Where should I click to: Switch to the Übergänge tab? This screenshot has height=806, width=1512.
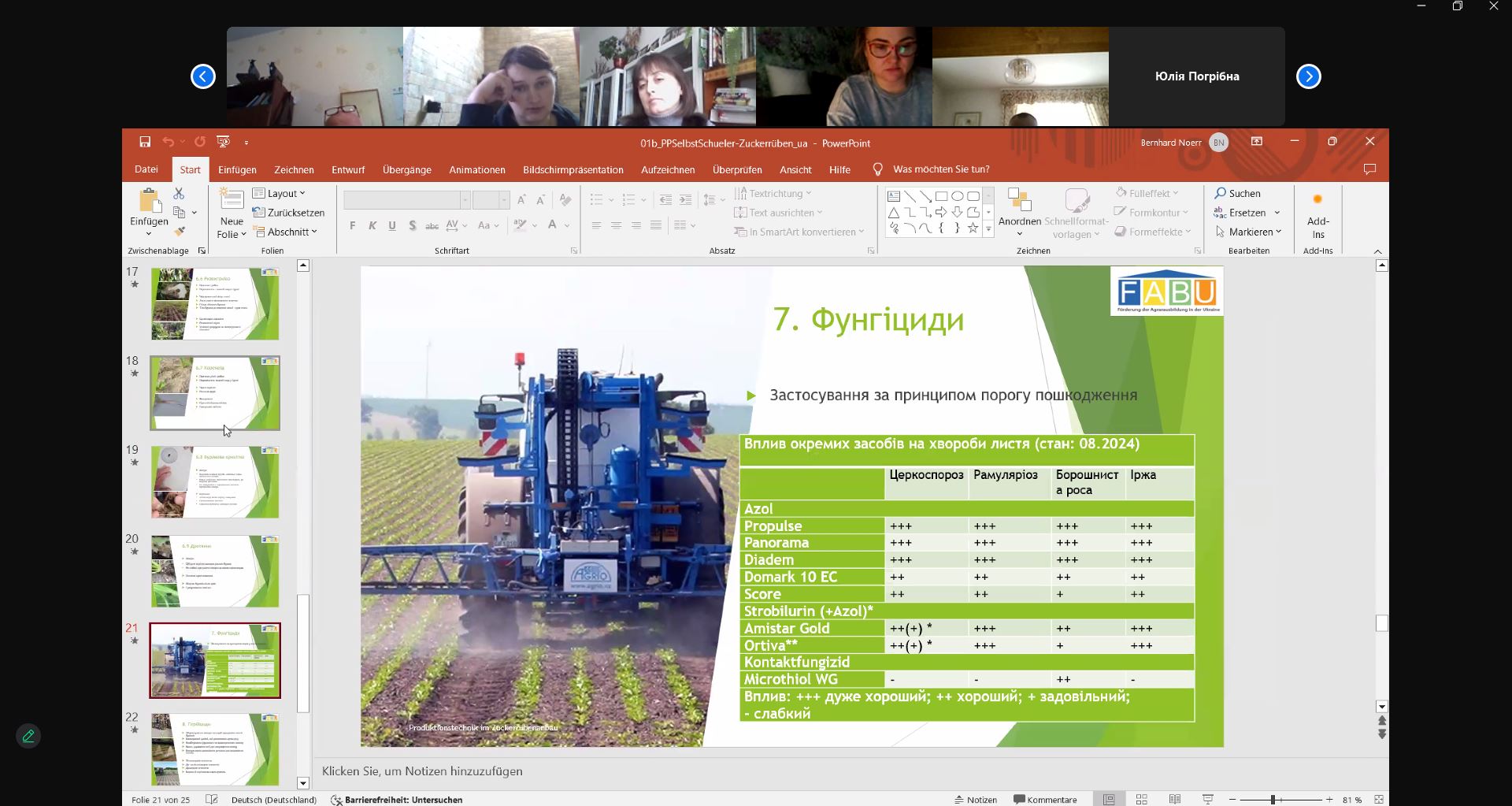(x=407, y=169)
